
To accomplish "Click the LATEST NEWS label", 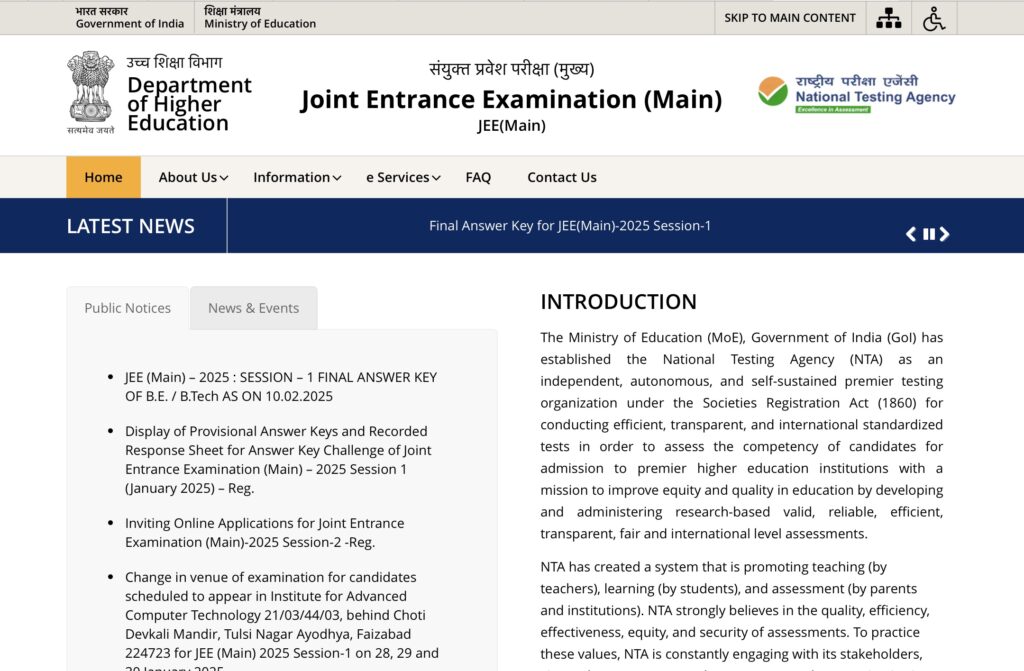I will pyautogui.click(x=131, y=226).
